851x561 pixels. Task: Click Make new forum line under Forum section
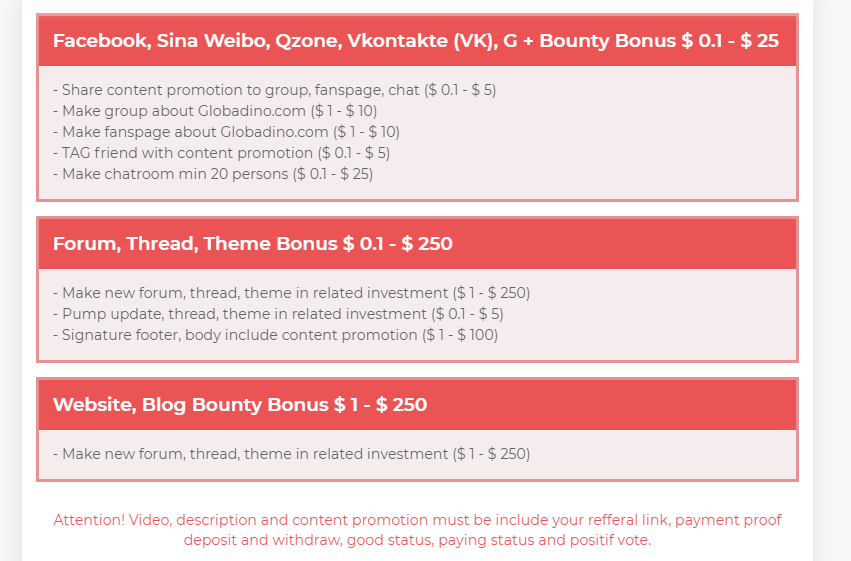pos(291,293)
